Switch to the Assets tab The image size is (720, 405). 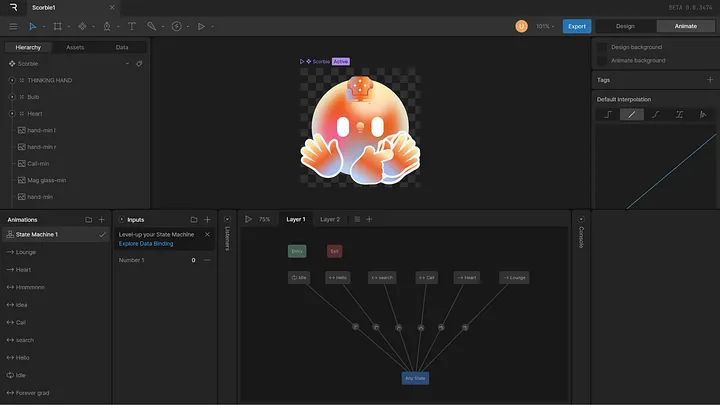[75, 47]
